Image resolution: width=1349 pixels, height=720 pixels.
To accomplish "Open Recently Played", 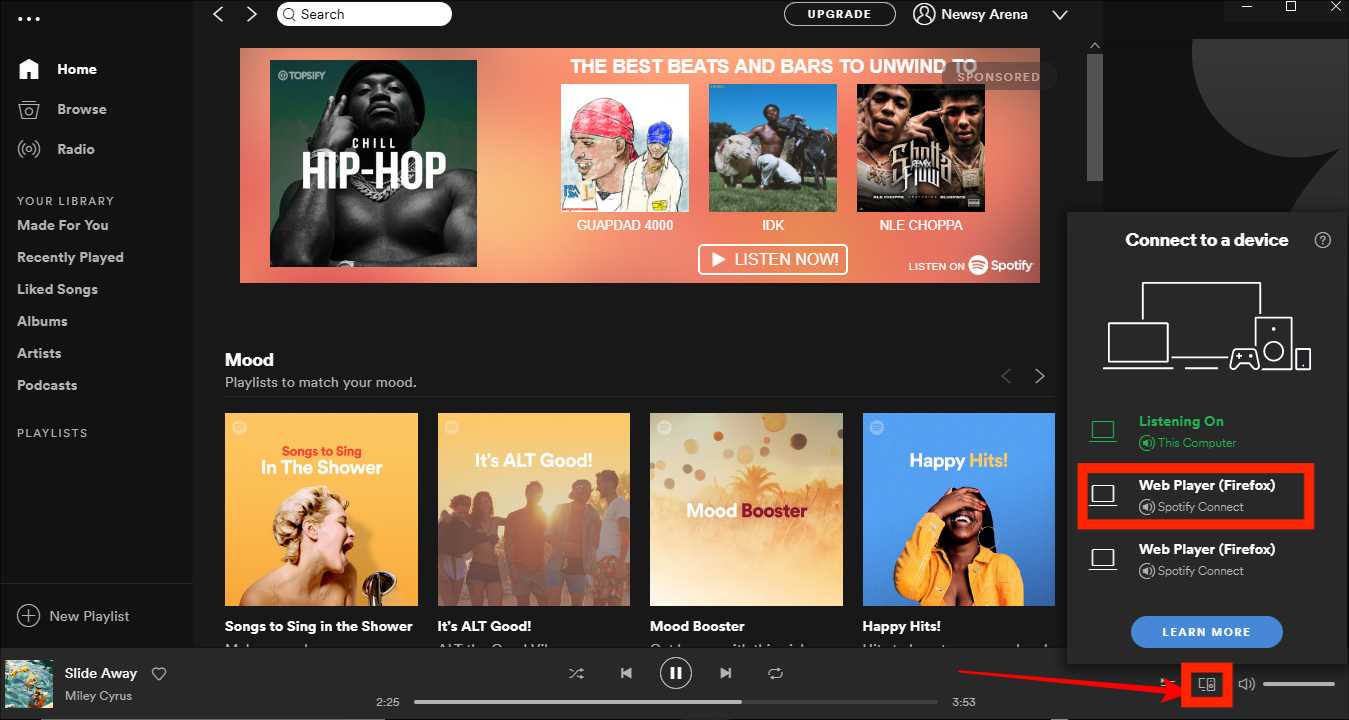I will (x=70, y=257).
